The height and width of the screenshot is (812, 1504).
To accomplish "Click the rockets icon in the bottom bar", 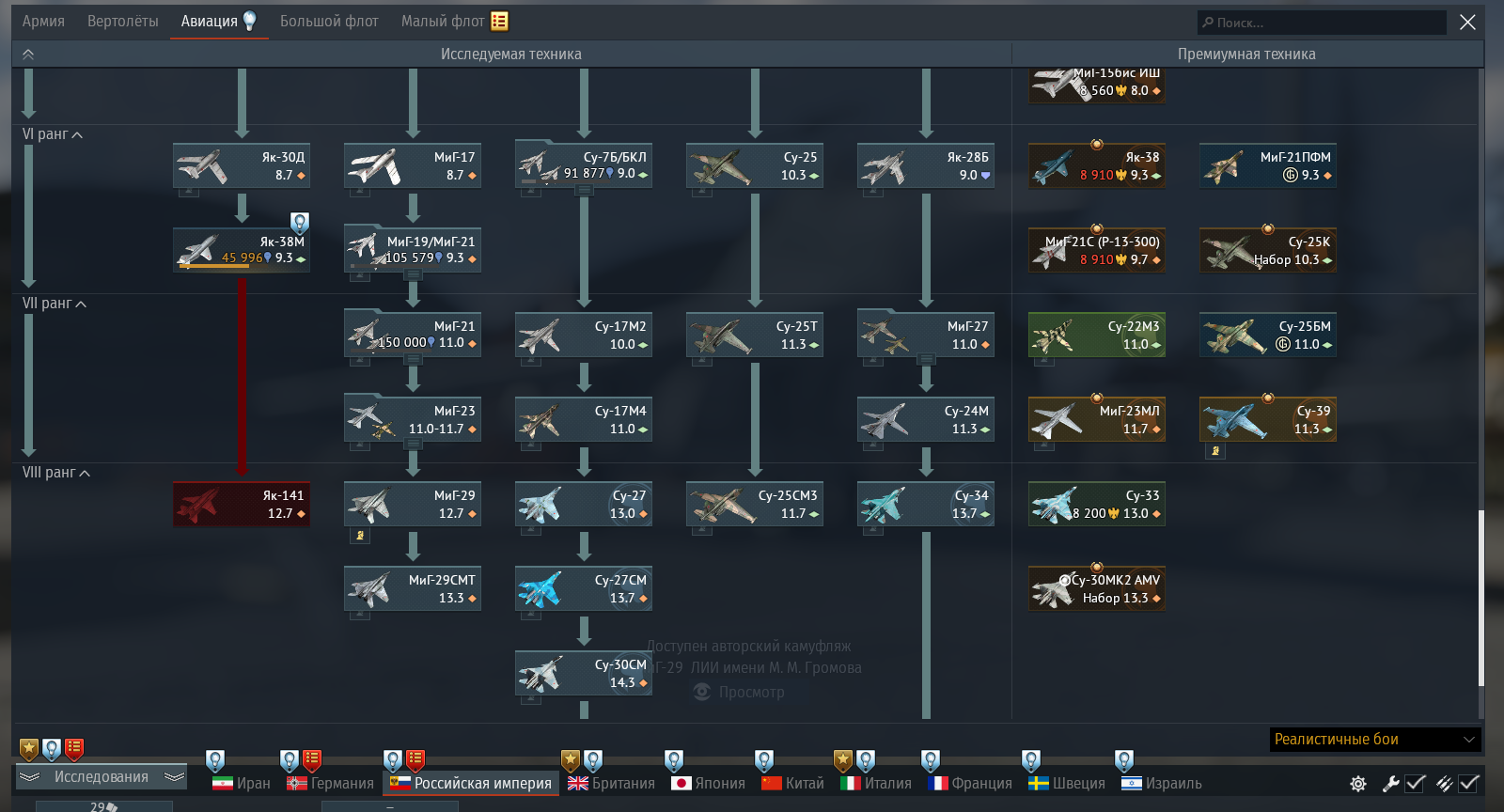I will point(1445,783).
